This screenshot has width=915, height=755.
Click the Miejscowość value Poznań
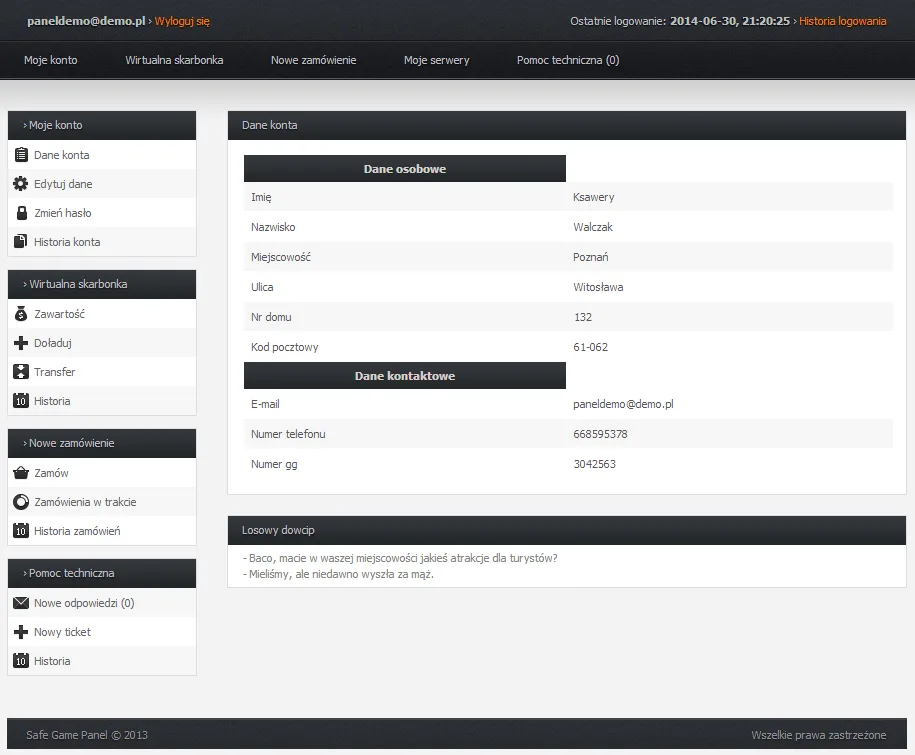pos(591,257)
